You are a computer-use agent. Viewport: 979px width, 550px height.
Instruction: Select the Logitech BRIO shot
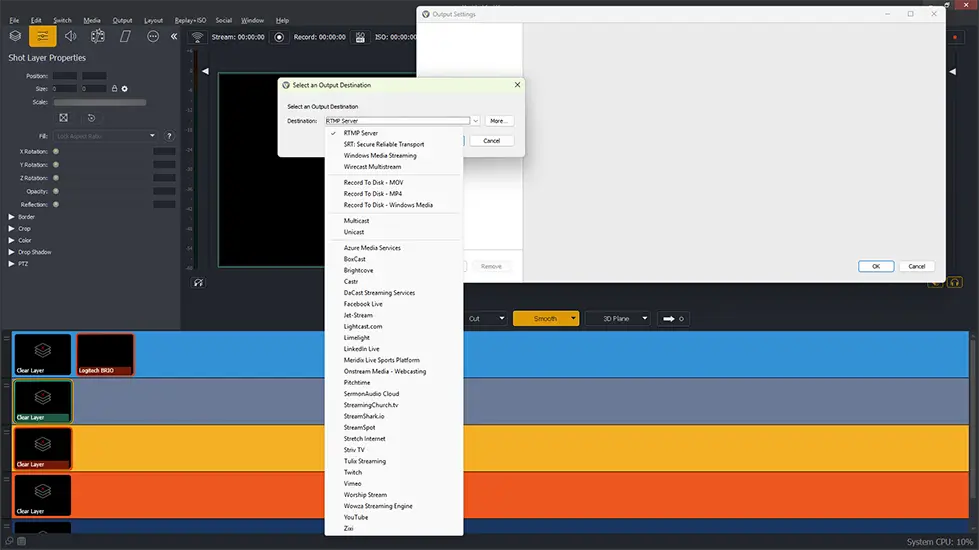(105, 354)
